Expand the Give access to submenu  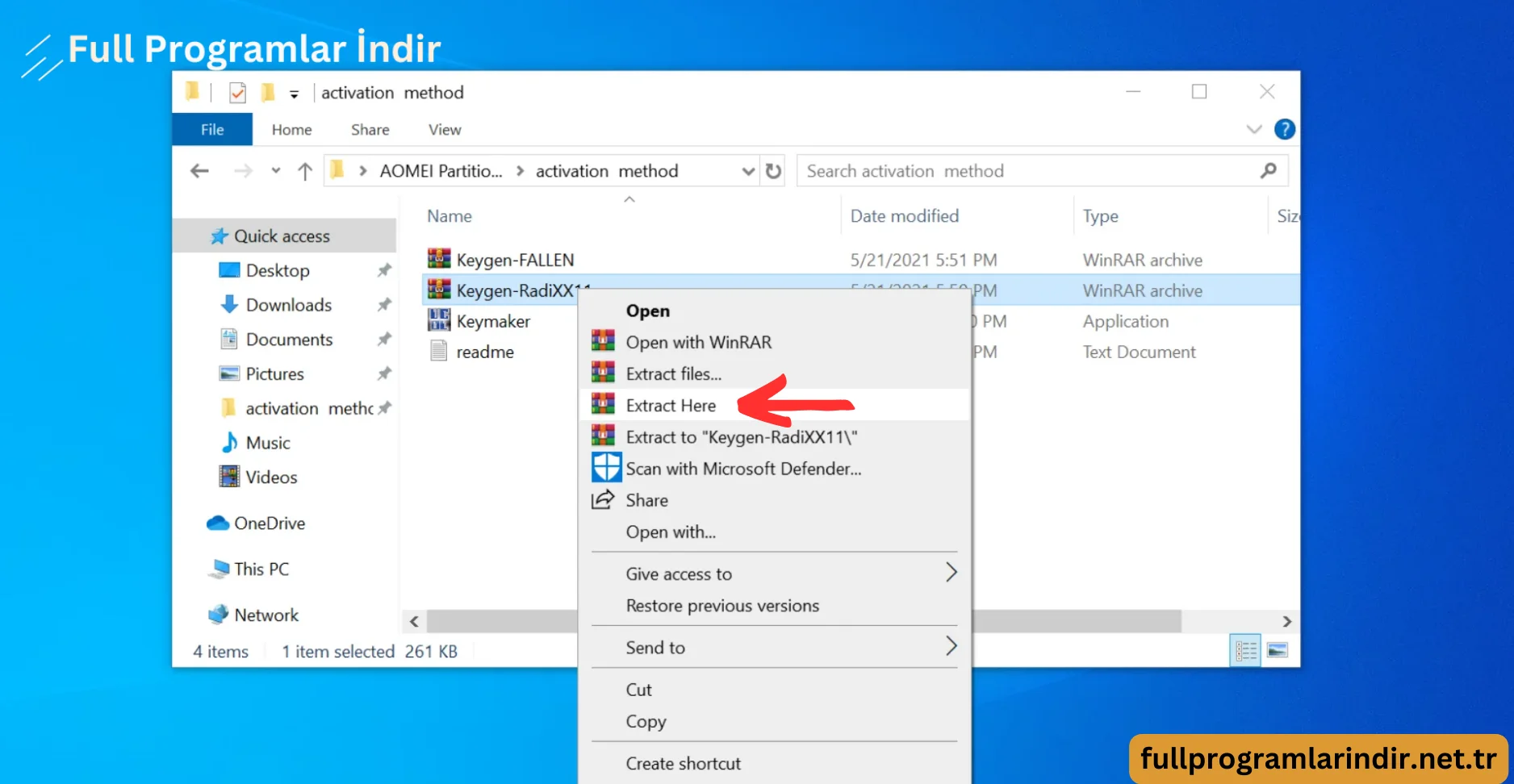[951, 573]
